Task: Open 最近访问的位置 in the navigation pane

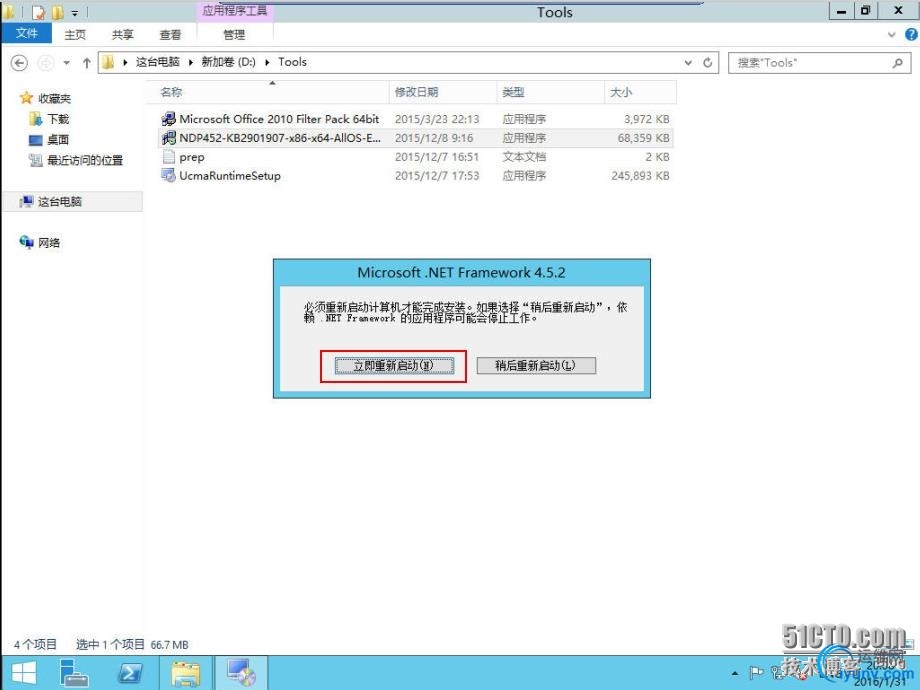Action: [85, 160]
